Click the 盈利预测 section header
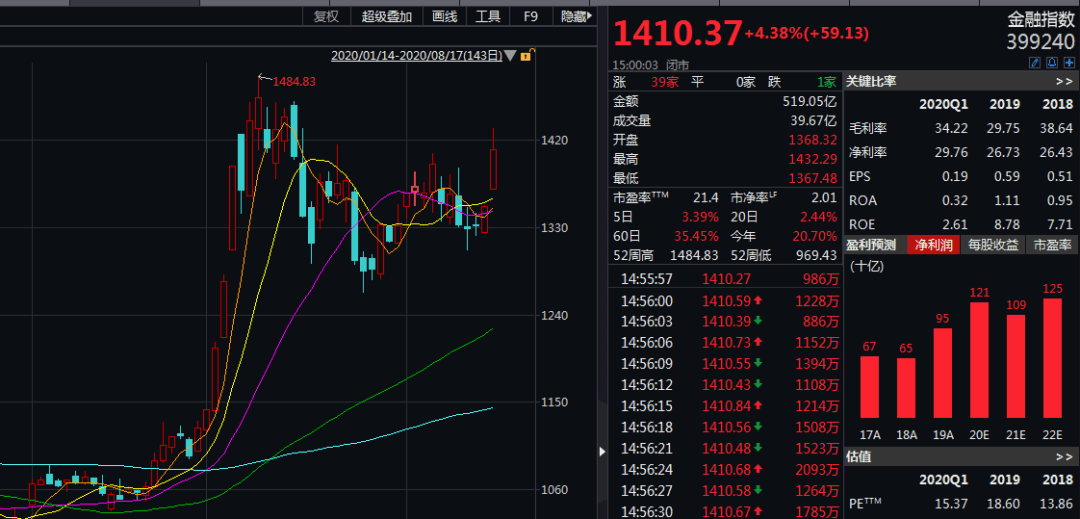Viewport: 1080px width, 519px height. pos(871,244)
